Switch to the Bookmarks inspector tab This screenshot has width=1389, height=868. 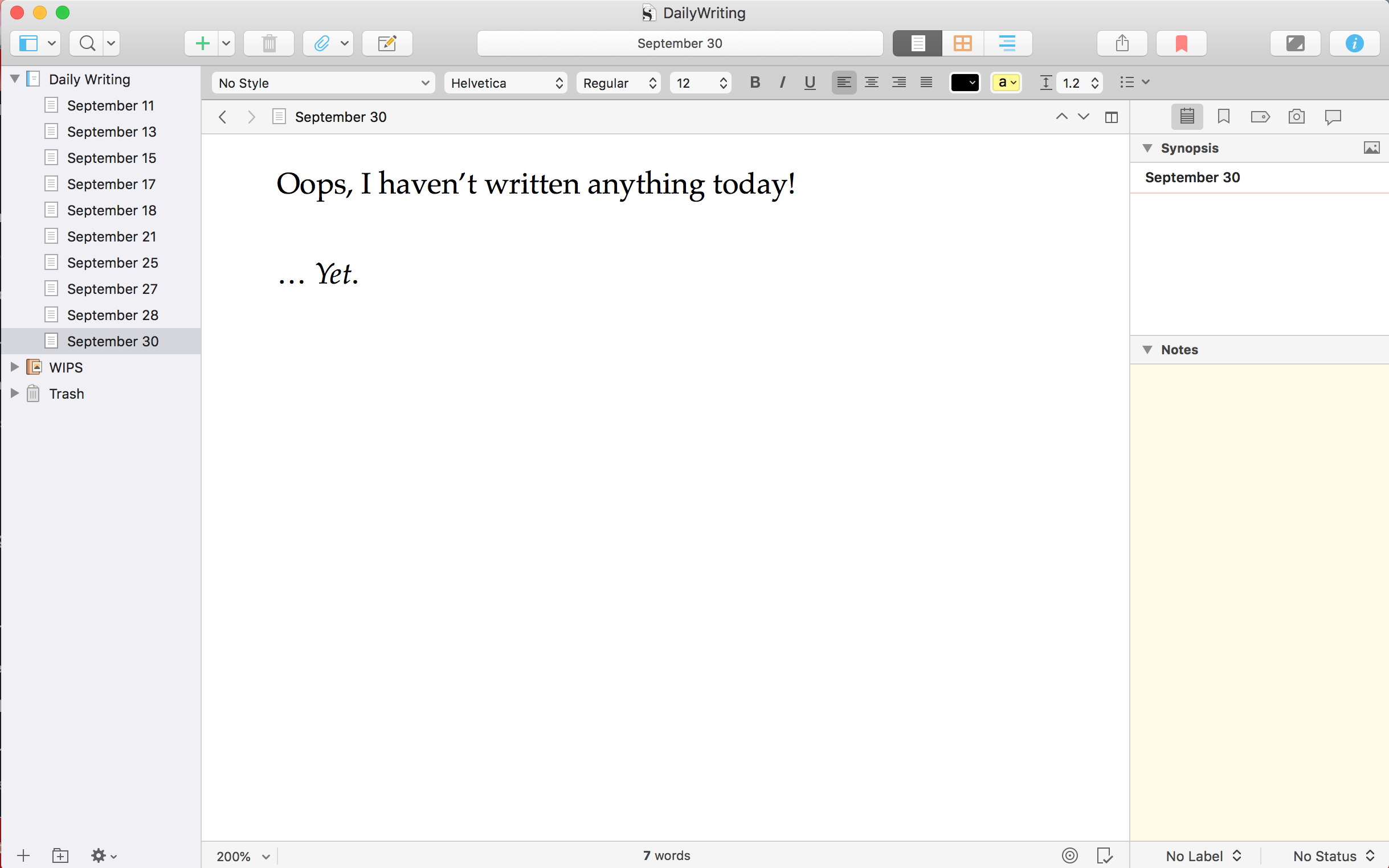point(1224,117)
